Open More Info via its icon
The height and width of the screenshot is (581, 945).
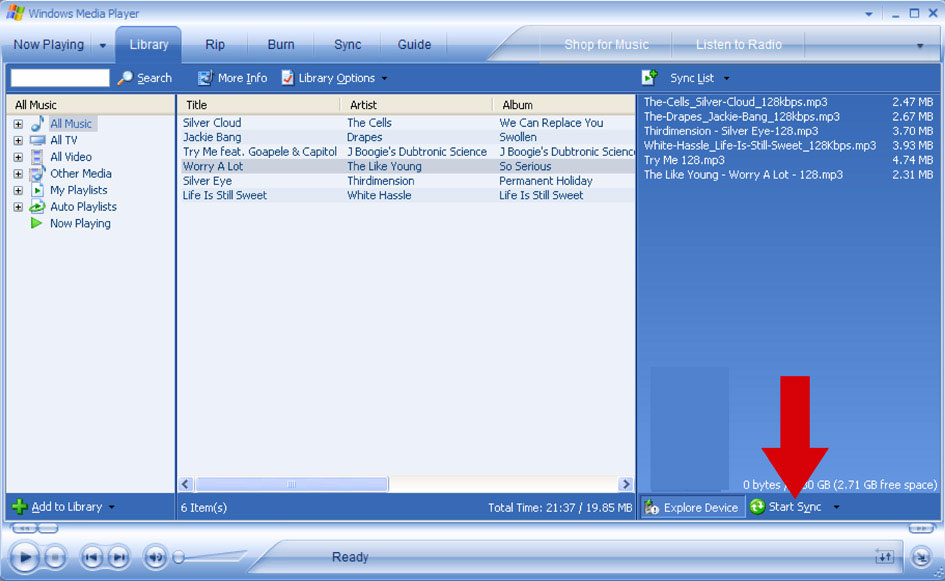(x=206, y=78)
